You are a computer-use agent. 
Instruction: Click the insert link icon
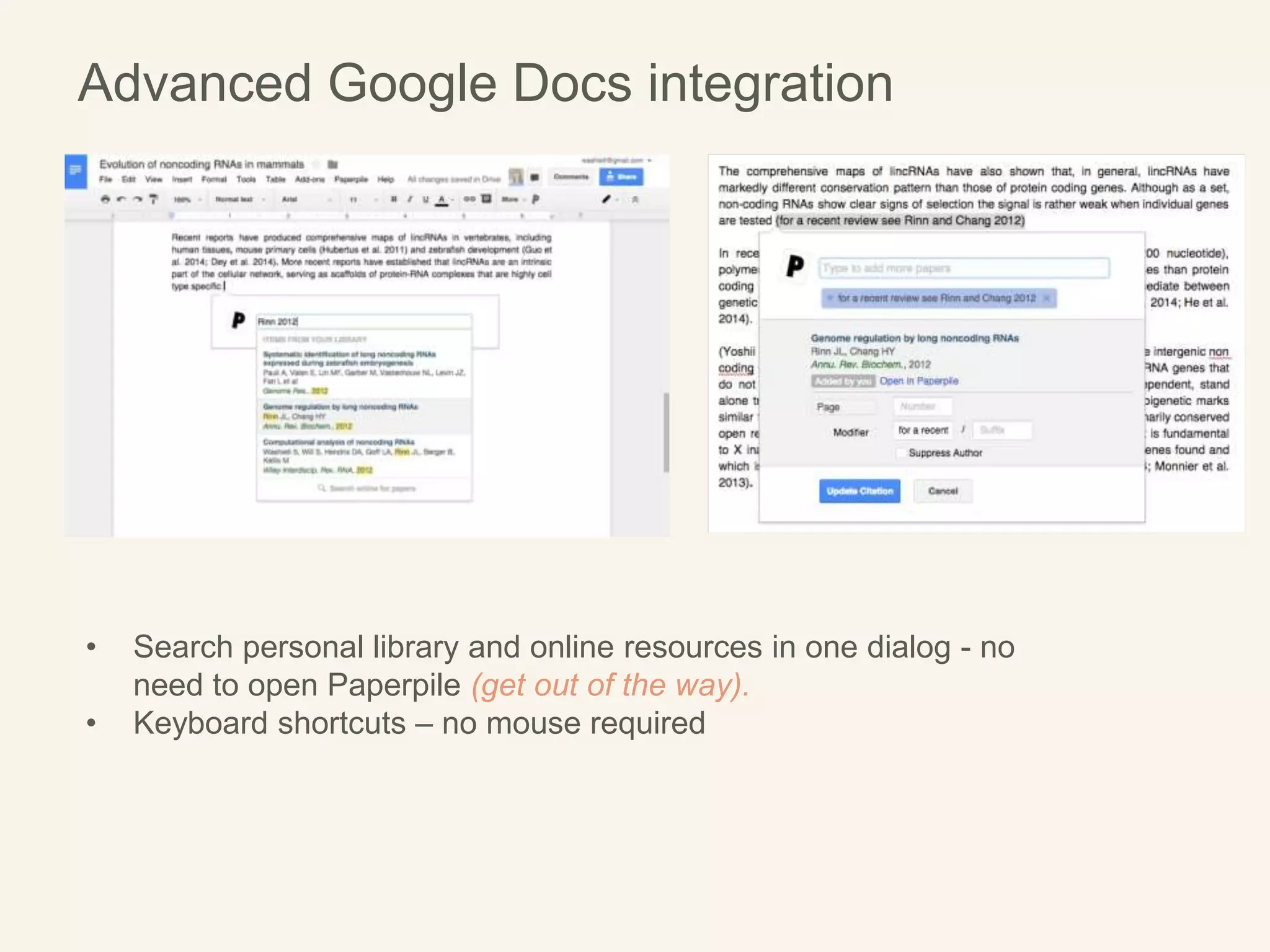coord(469,200)
